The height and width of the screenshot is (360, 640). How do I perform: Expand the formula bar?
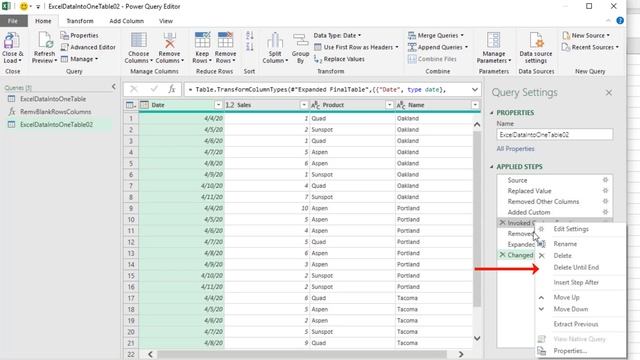pyautogui.click(x=475, y=89)
